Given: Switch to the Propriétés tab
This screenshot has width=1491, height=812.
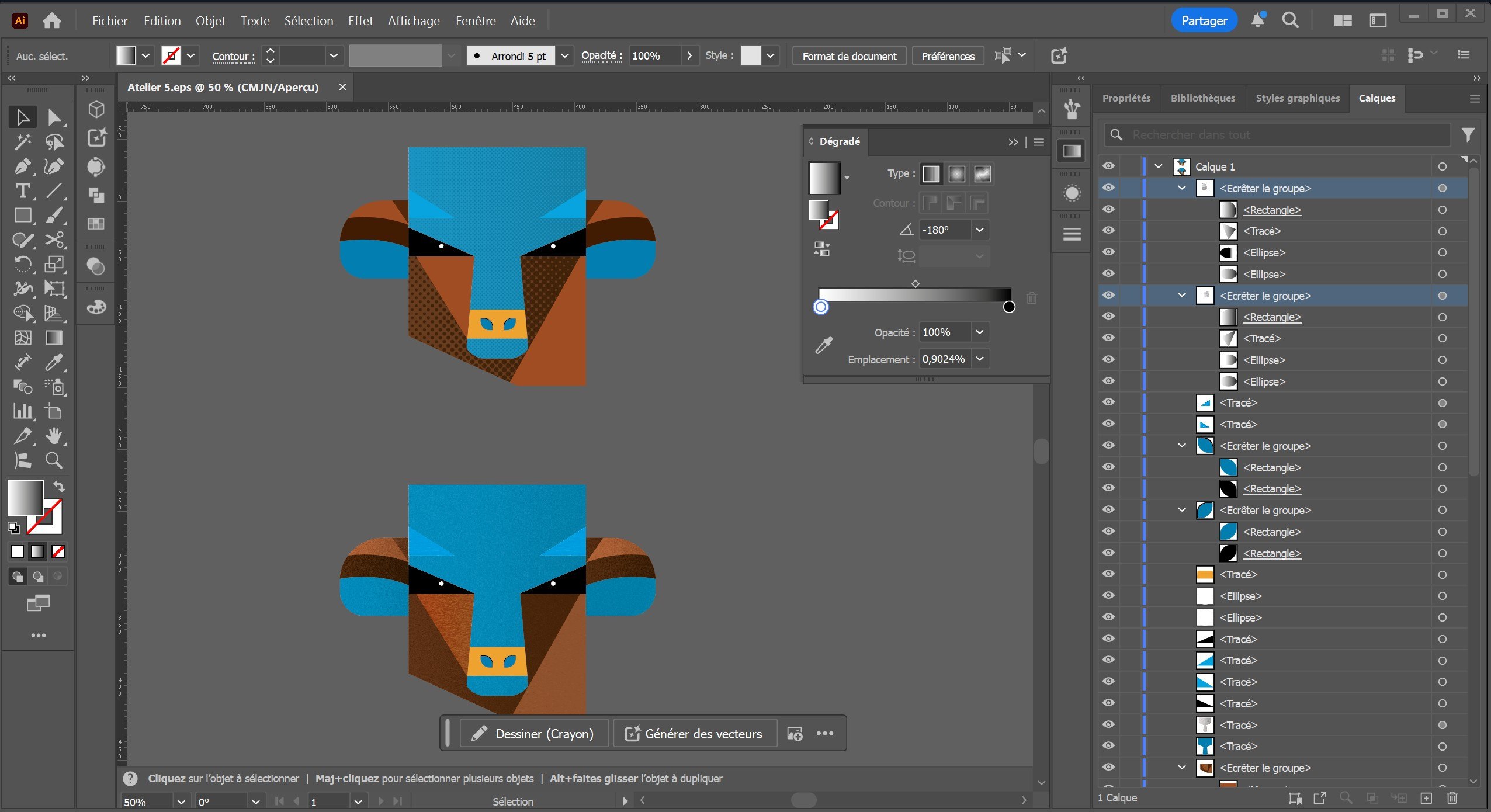Looking at the screenshot, I should (x=1126, y=98).
